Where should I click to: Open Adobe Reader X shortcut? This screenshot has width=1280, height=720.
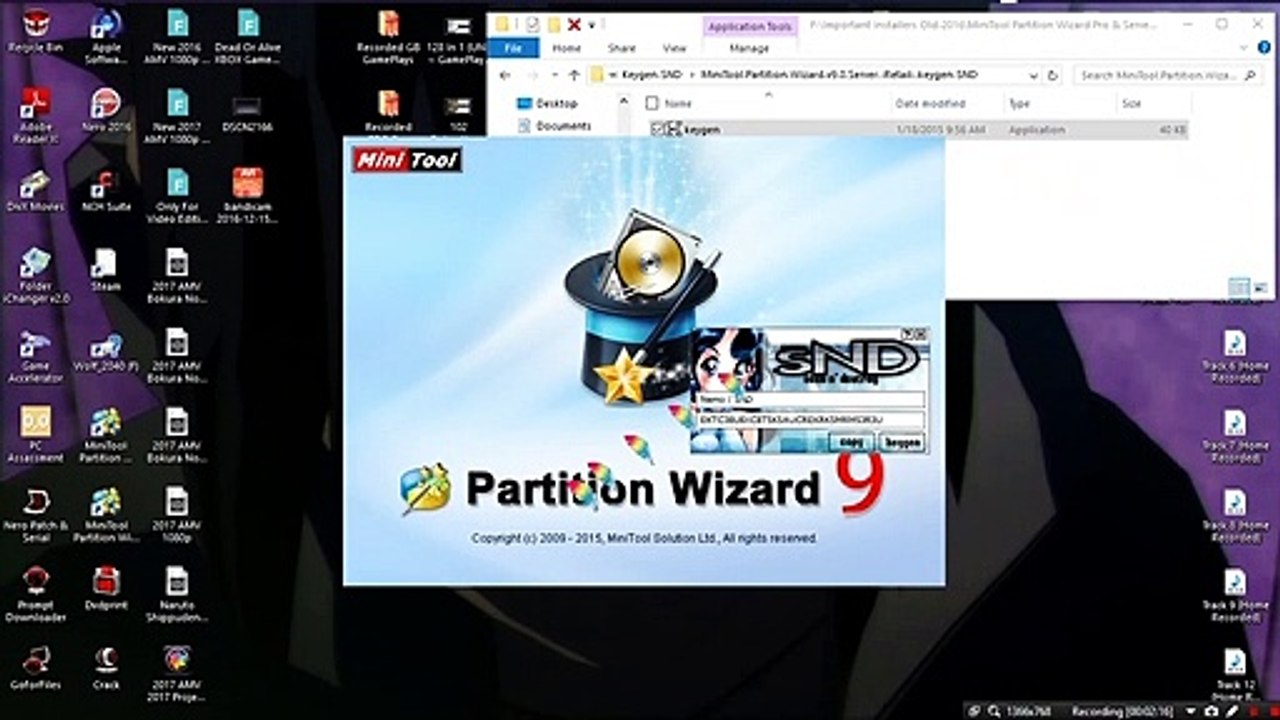click(36, 115)
